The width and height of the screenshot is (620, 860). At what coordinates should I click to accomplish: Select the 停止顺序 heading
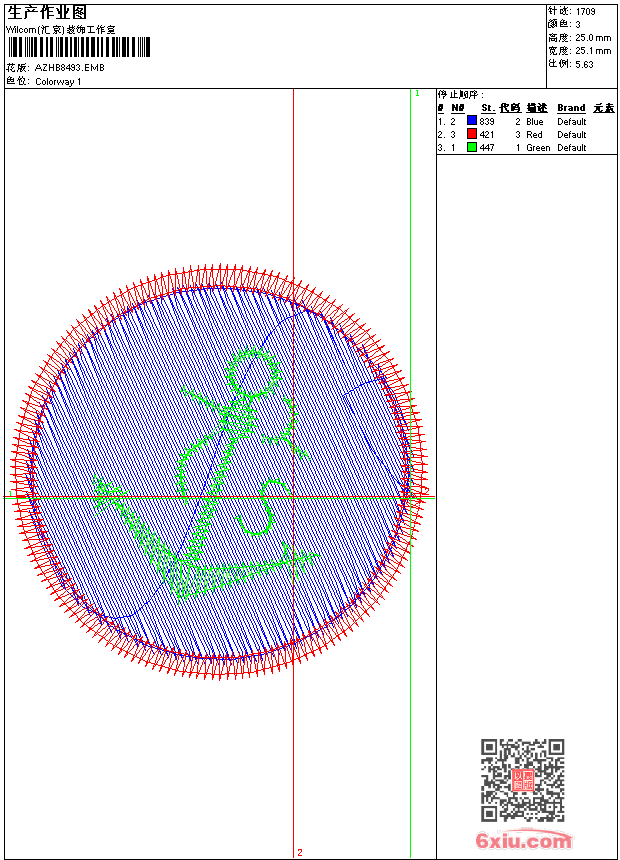point(461,95)
